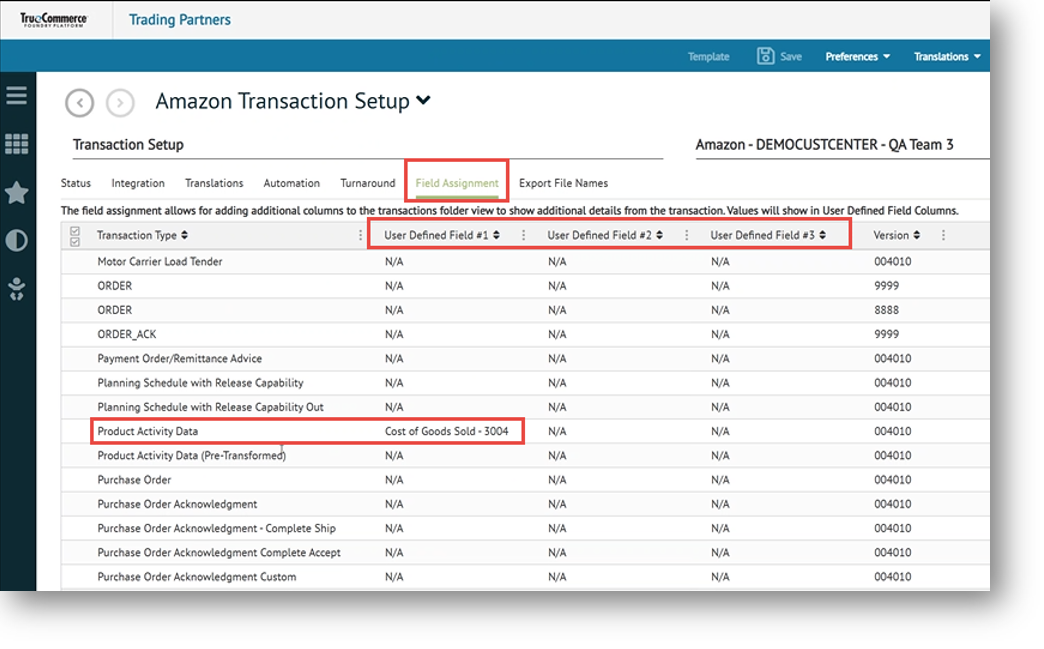Open the Translations dropdown in top bar
This screenshot has width=1044, height=649.
[947, 57]
